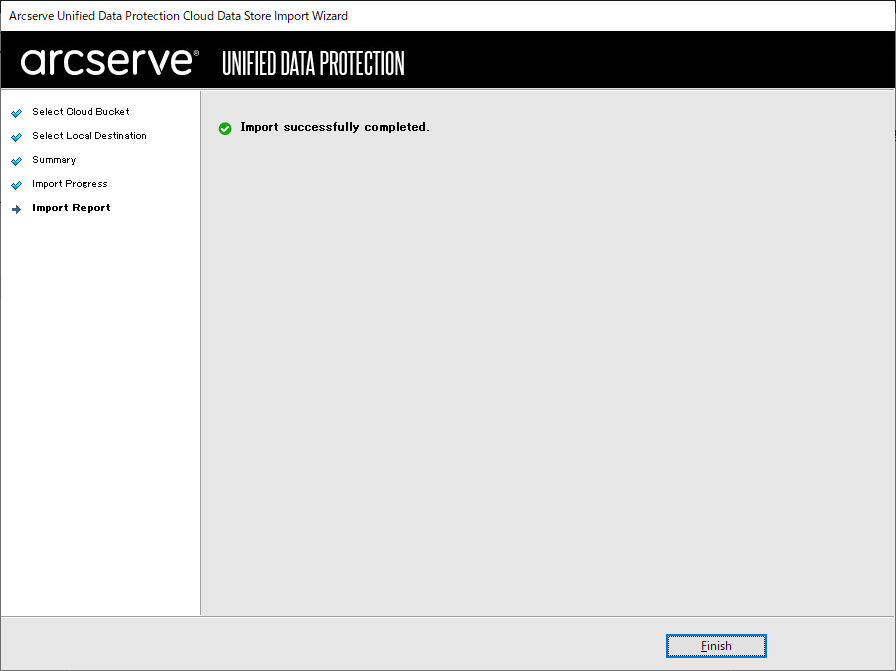Click the checkmark beside Select Local Destination

(x=17, y=137)
